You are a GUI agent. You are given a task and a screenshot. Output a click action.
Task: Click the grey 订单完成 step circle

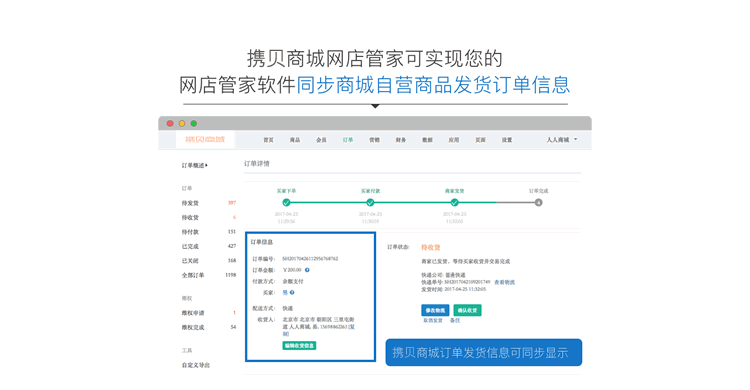(539, 202)
